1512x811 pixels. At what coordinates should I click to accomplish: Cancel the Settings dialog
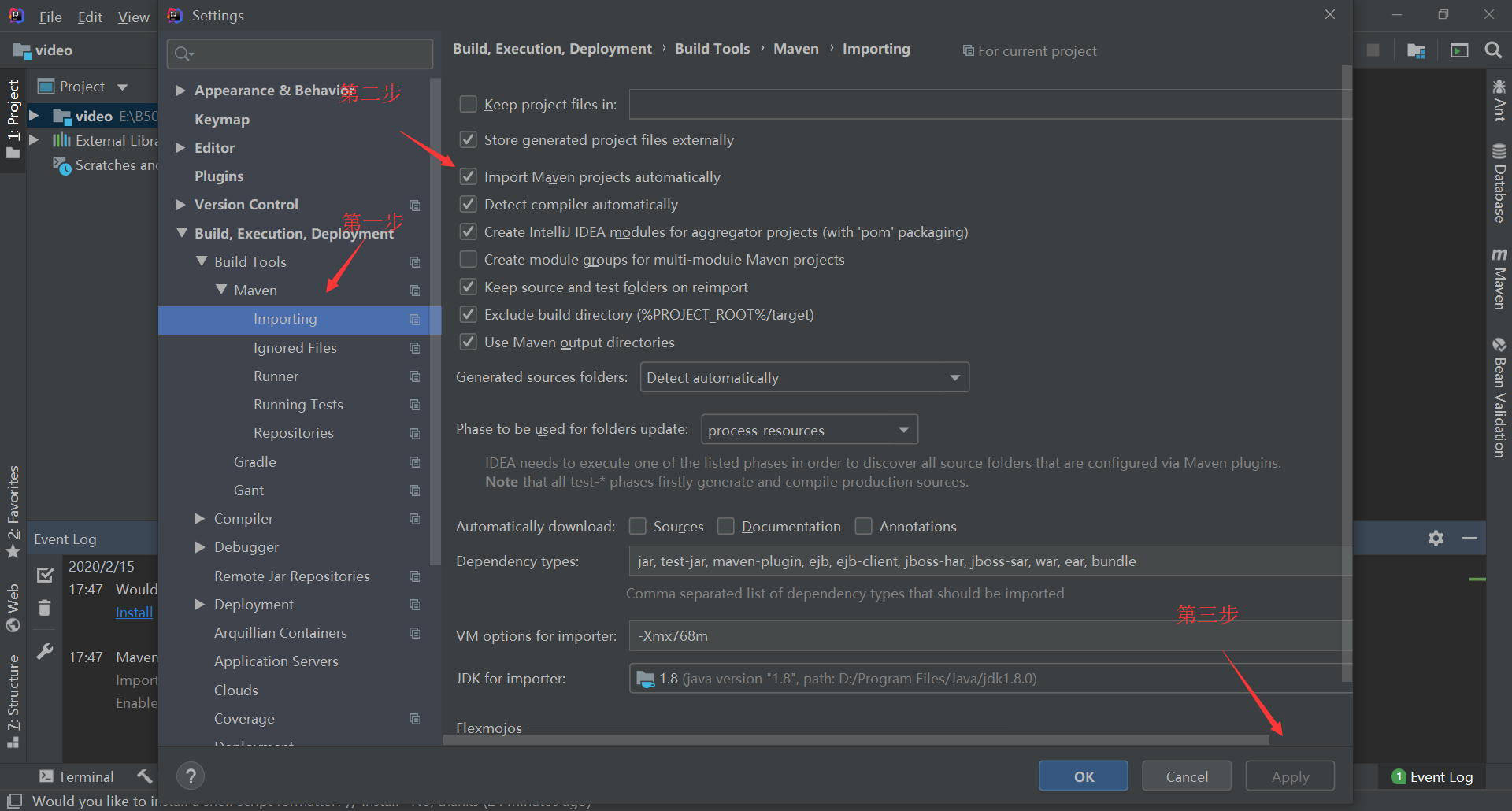coord(1187,776)
